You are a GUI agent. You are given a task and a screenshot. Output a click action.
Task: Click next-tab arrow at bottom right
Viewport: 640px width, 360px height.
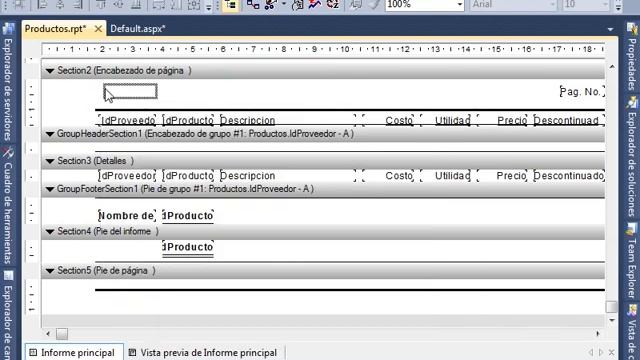[x=601, y=352]
